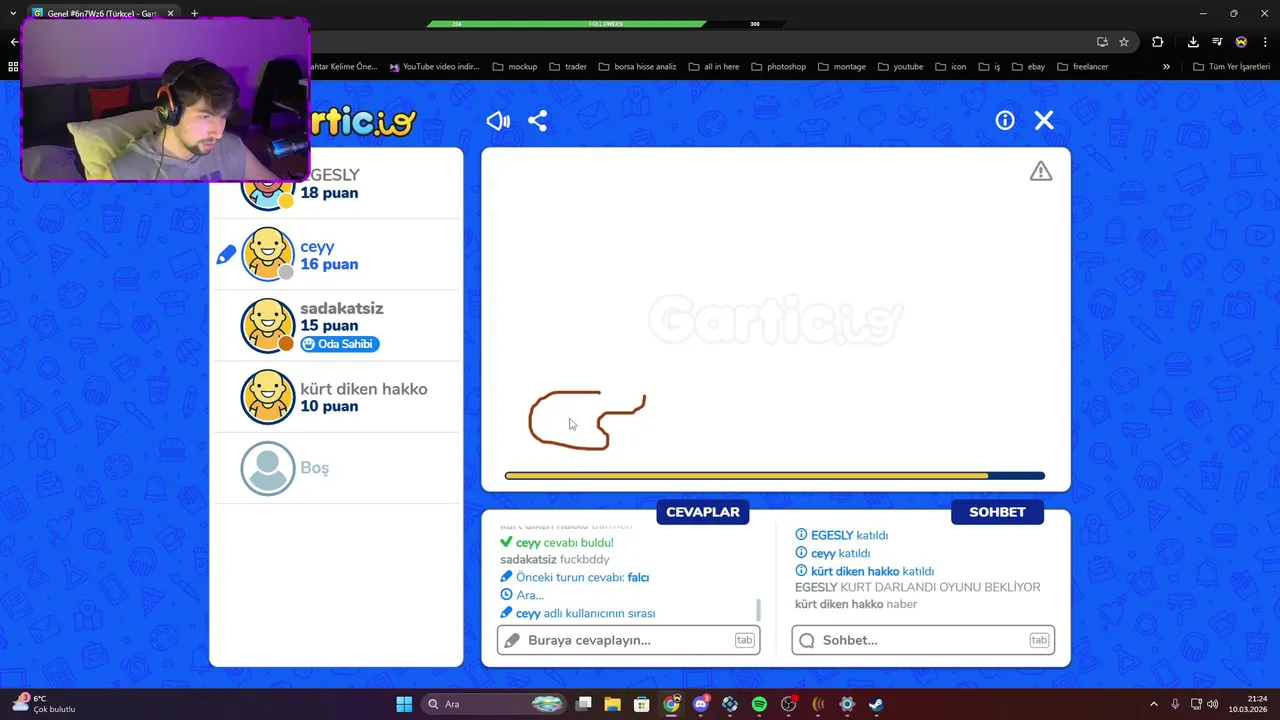
Task: Open the Settings gear on the taskbar
Action: click(847, 704)
